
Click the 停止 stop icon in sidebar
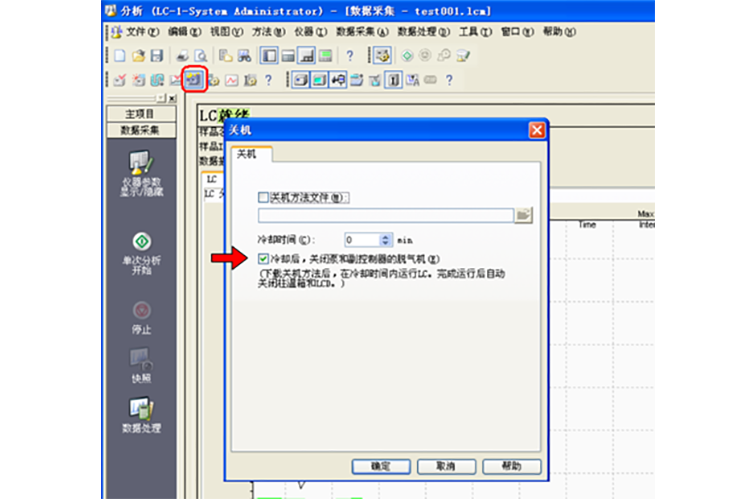pyautogui.click(x=142, y=310)
